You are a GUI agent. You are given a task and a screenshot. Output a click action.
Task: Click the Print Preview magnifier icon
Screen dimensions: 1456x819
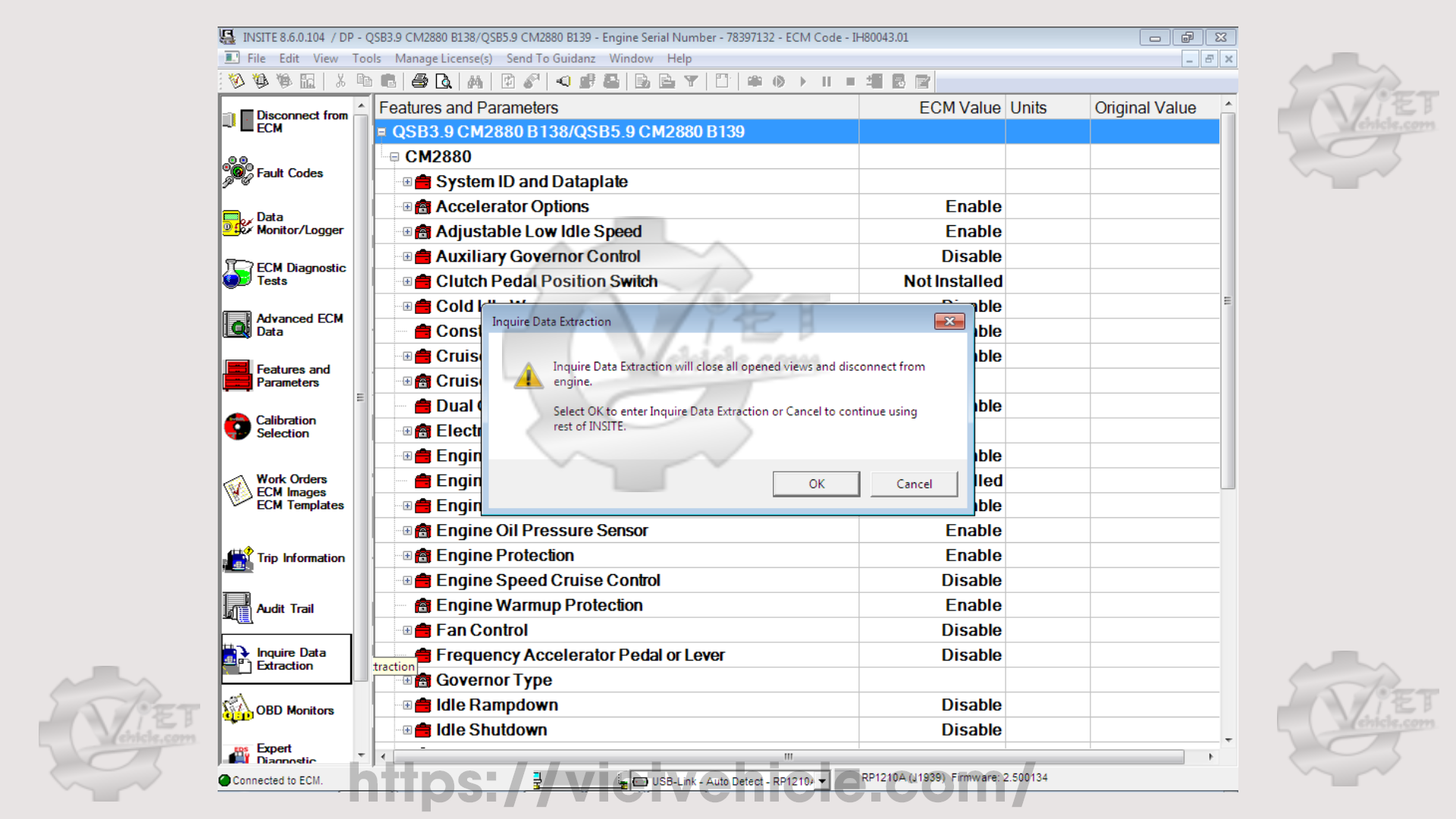coord(444,81)
